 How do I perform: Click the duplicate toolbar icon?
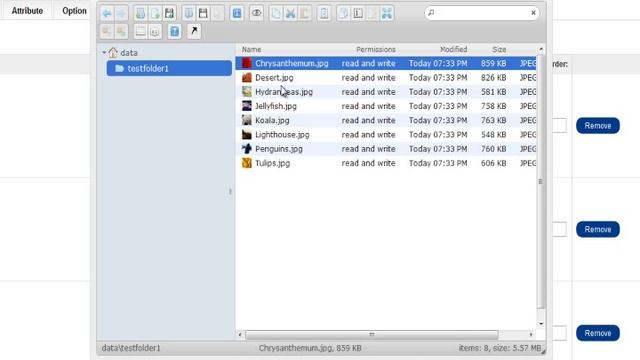343,13
